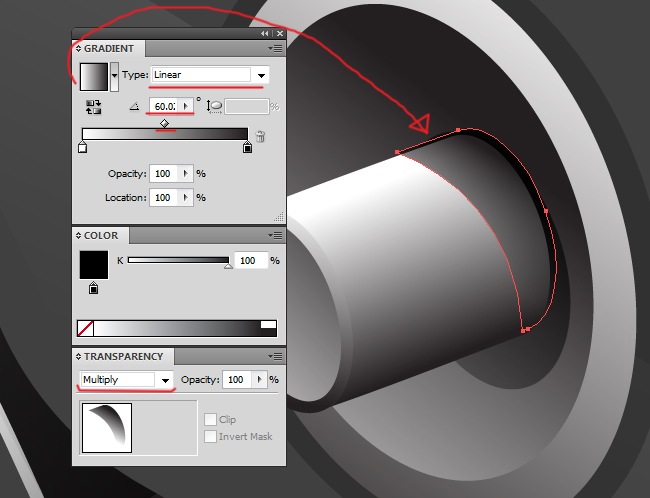Select the black gradient stop
650x498 pixels.
247,147
